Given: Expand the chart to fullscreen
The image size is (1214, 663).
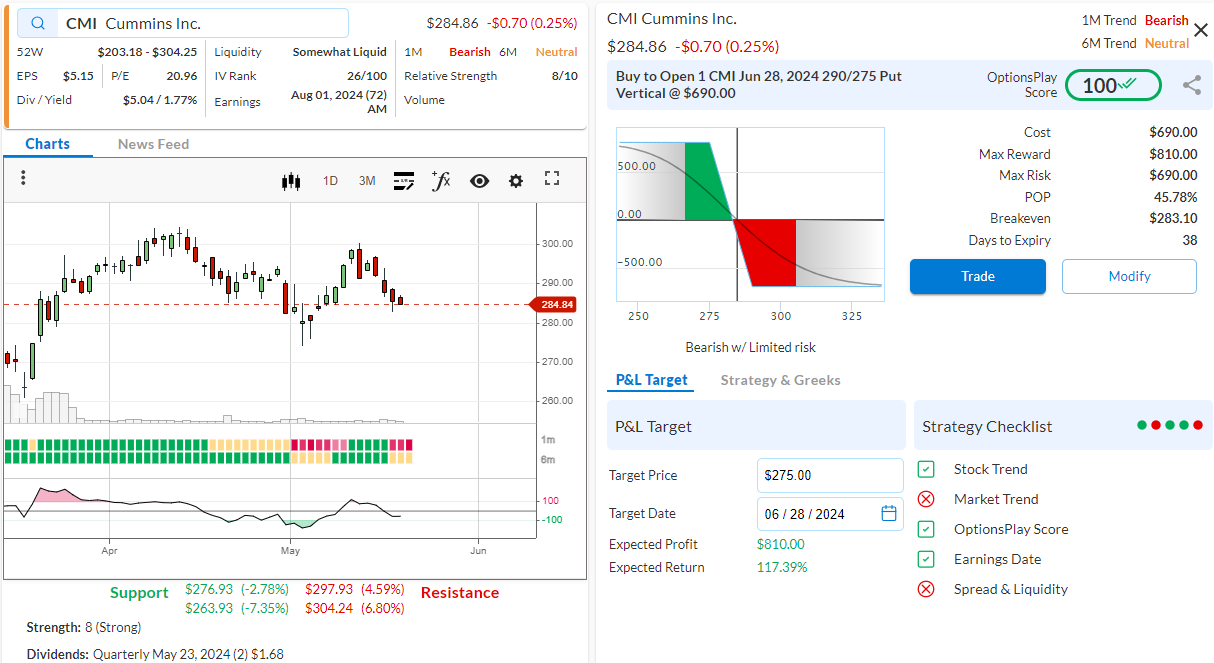Looking at the screenshot, I should pos(552,179).
